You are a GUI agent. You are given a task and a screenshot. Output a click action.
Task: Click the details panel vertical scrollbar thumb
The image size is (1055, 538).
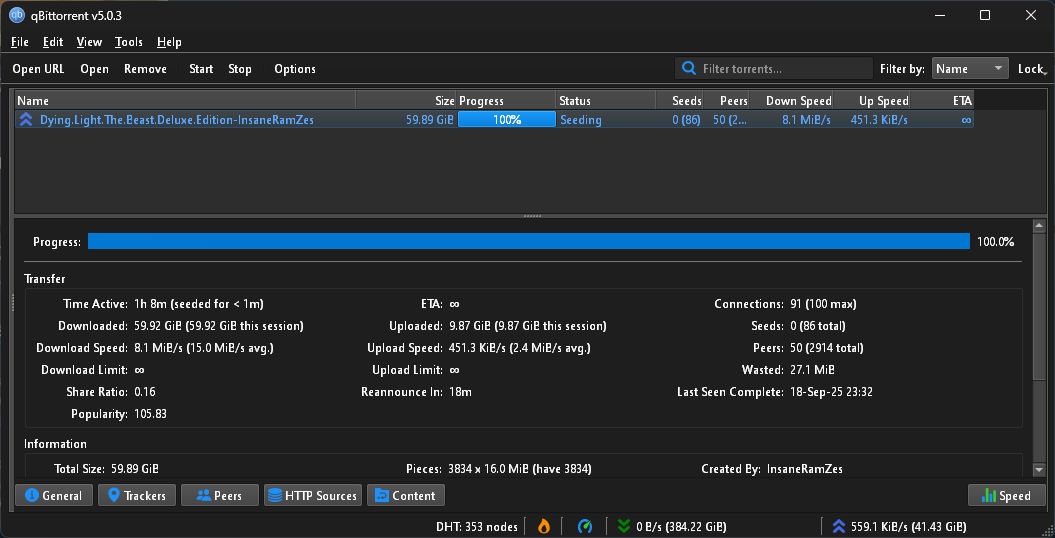1039,305
